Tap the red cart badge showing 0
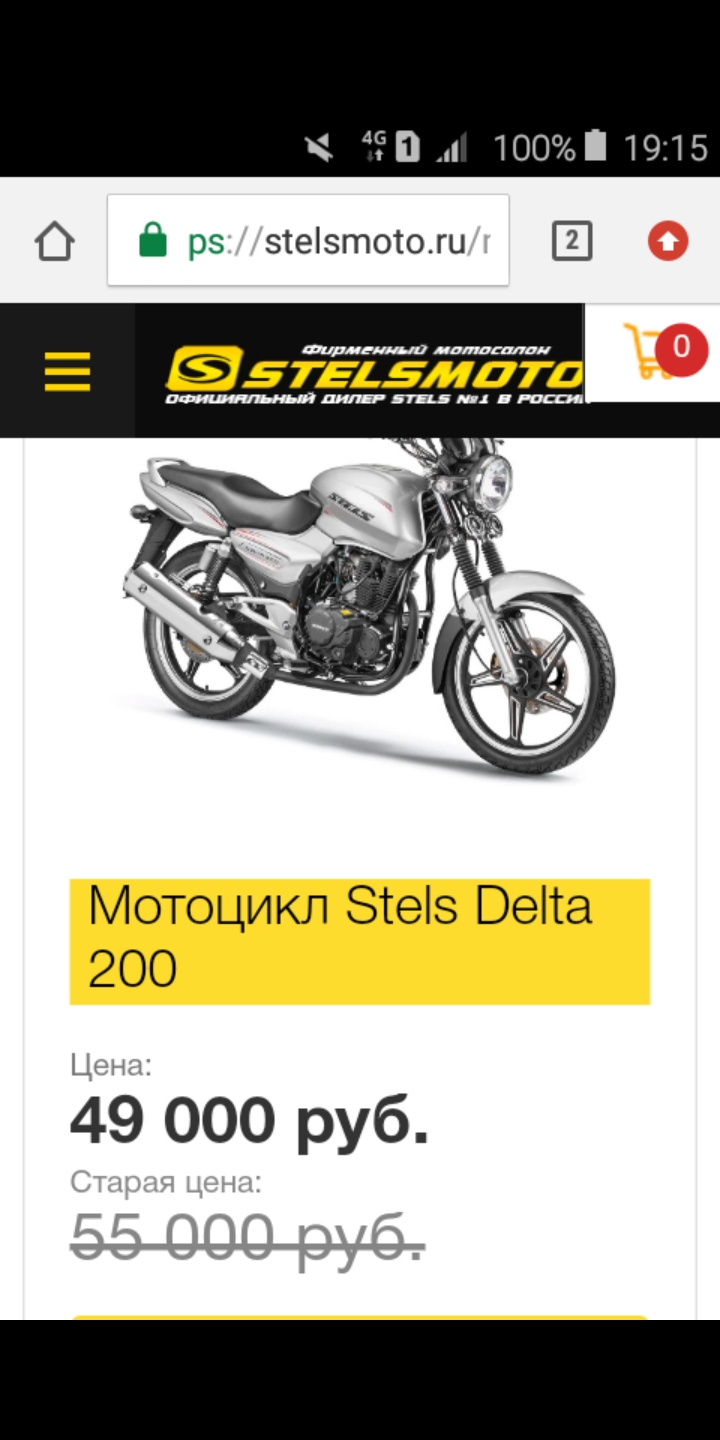Viewport: 720px width, 1440px height. click(682, 349)
